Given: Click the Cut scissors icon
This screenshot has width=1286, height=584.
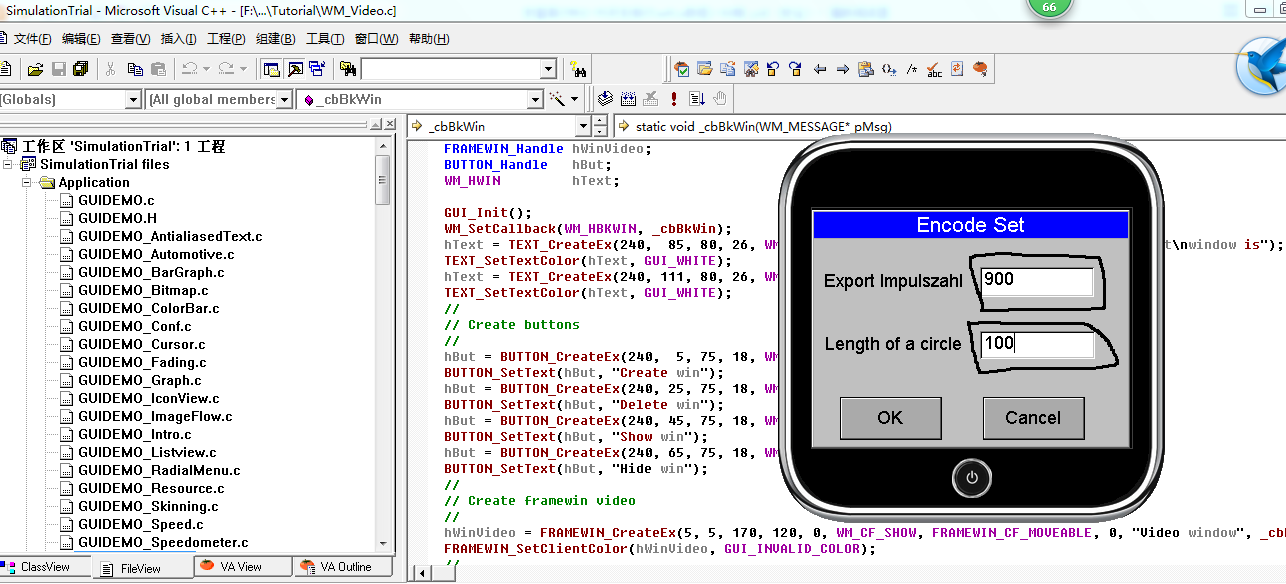Looking at the screenshot, I should point(111,69).
